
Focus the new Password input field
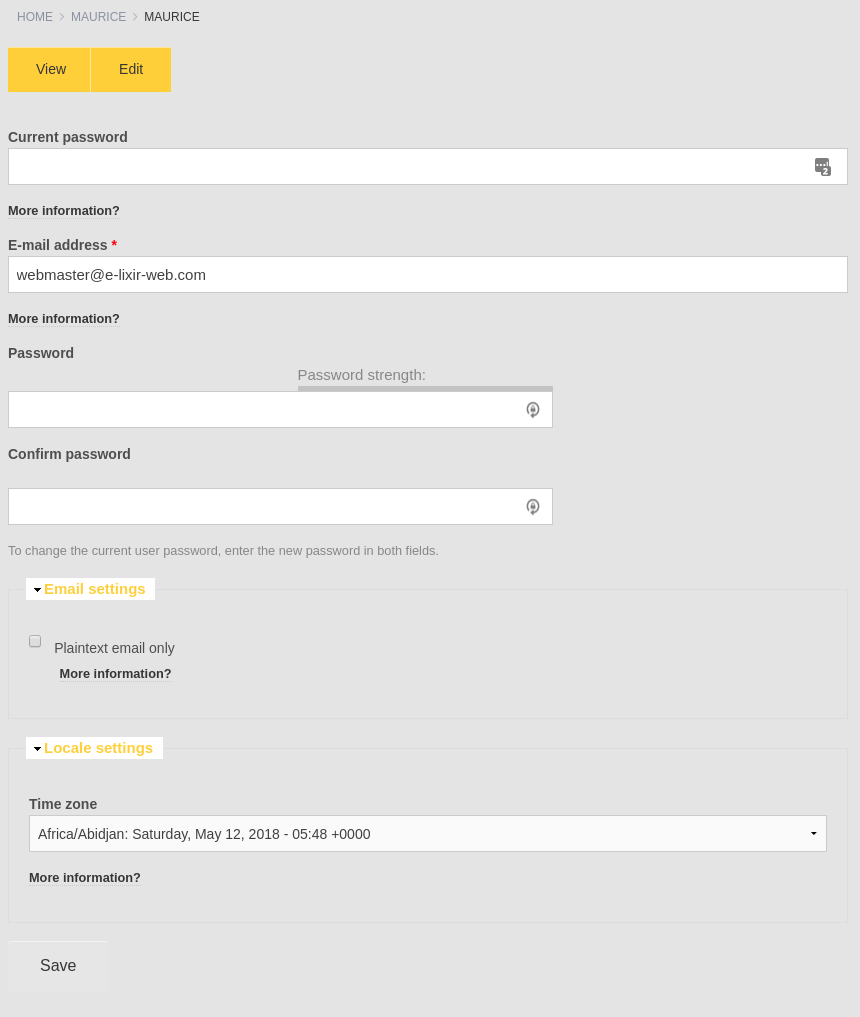point(265,410)
